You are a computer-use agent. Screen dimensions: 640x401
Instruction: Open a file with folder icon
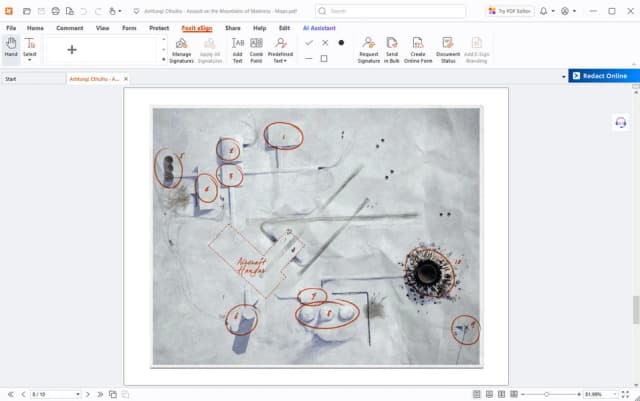(x=27, y=11)
